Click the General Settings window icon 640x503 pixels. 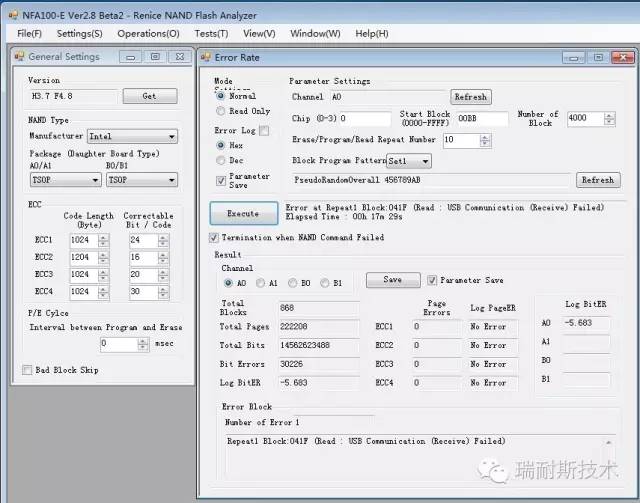[19, 56]
